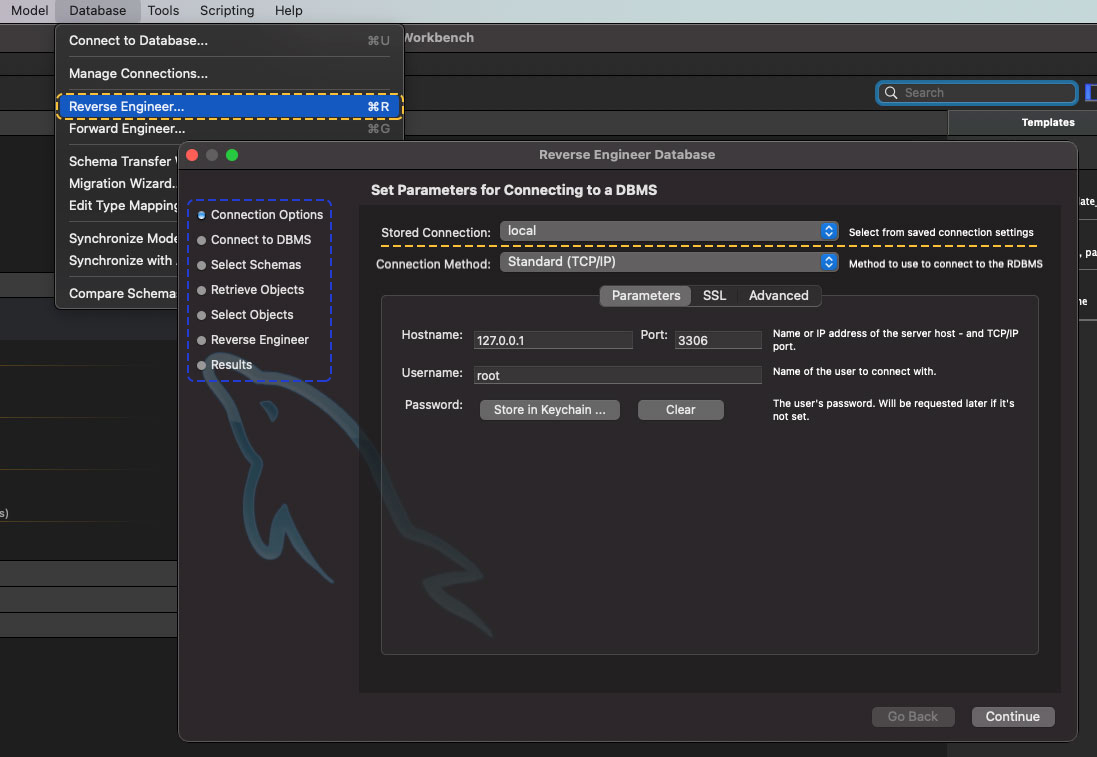
Task: Click the minimize button of dialog
Action: [212, 155]
